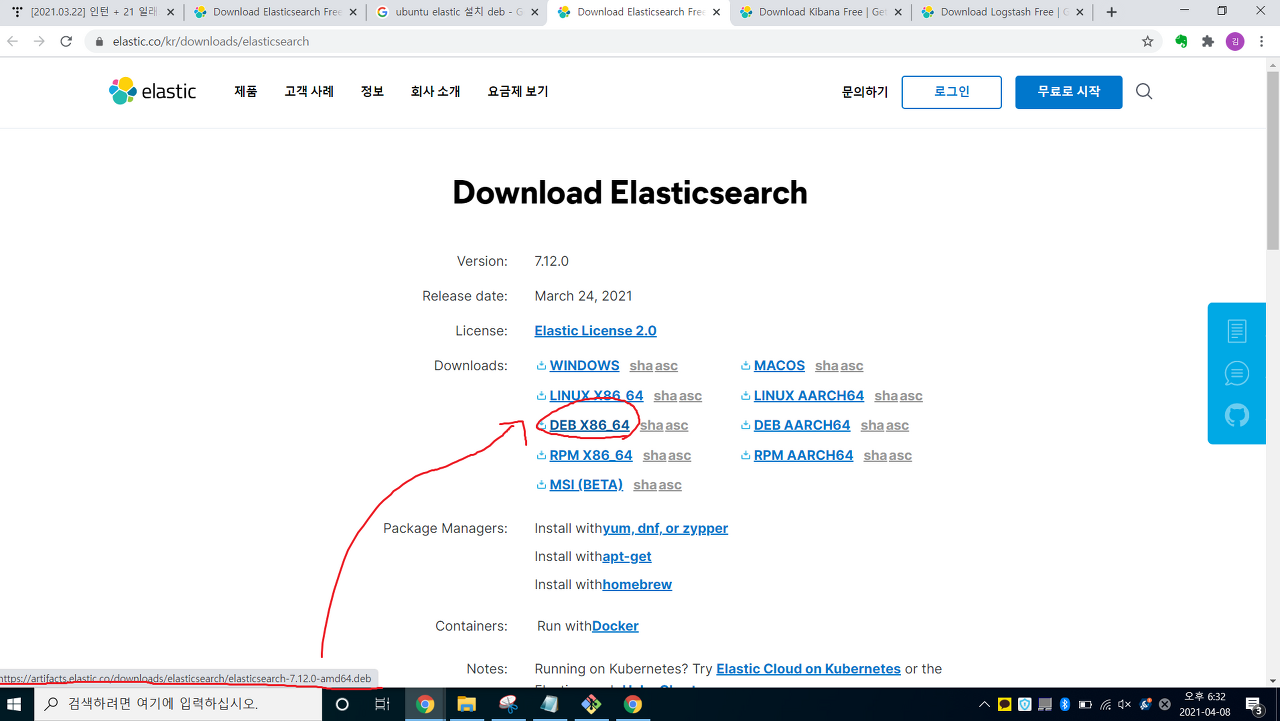Download the LINUX X86_64 package

(x=597, y=396)
